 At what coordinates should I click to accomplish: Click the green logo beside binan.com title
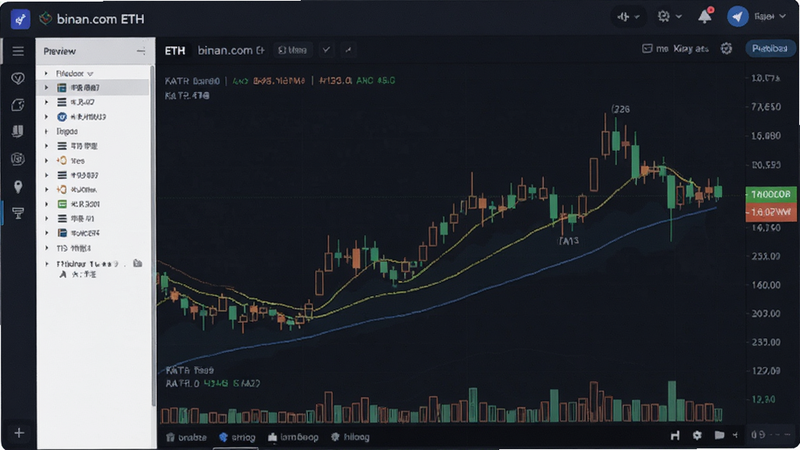tap(46, 19)
